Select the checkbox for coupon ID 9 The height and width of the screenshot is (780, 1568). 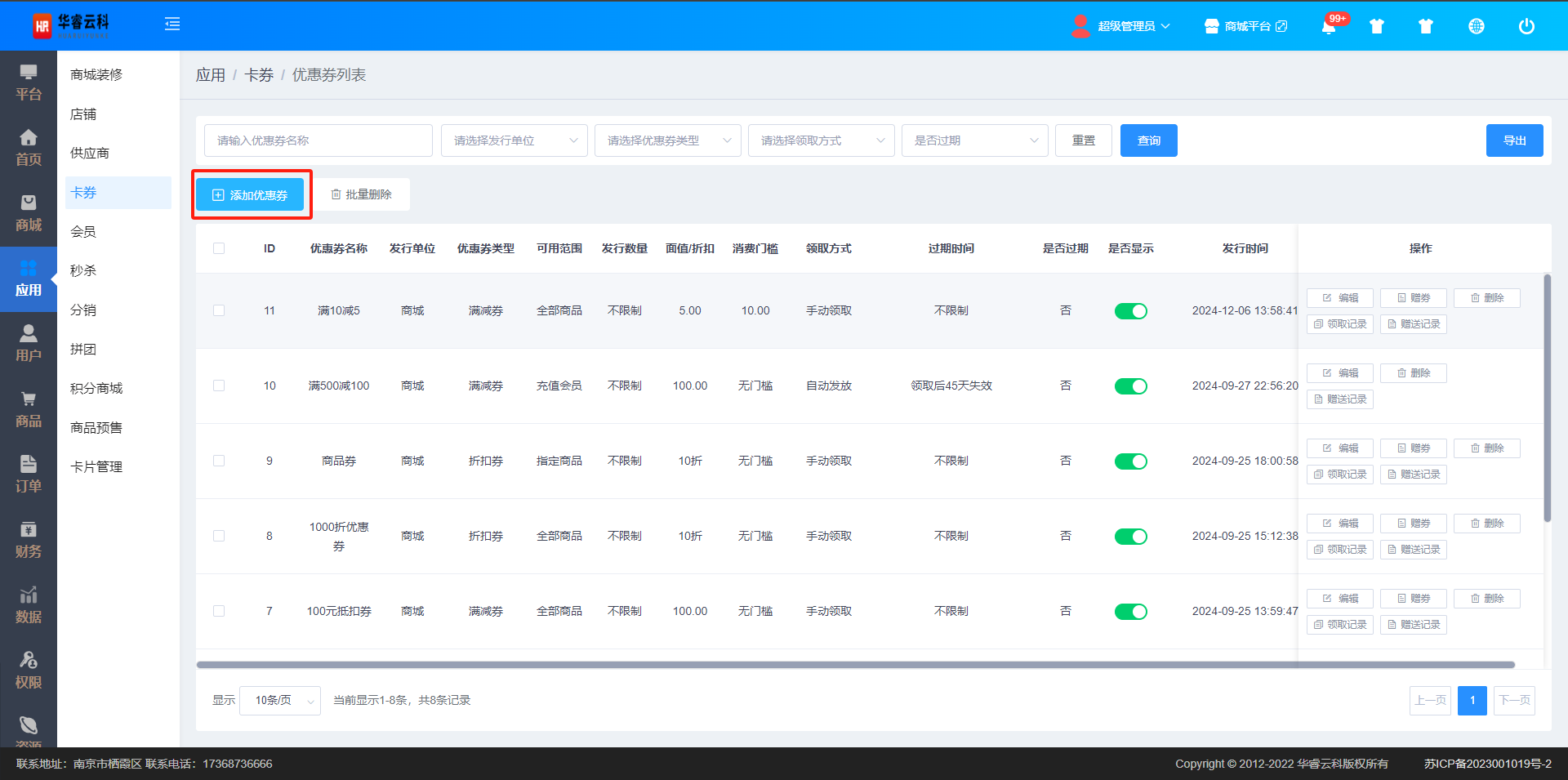tap(219, 461)
